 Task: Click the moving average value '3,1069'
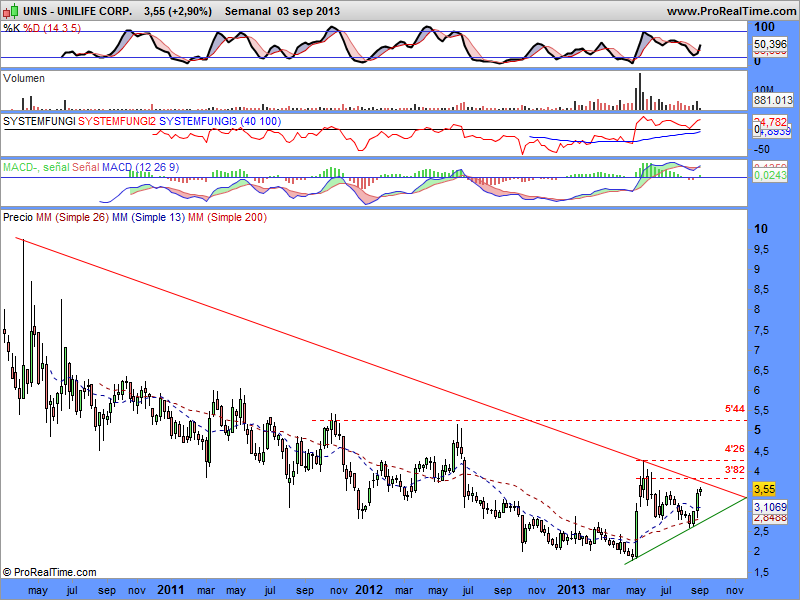[x=770, y=507]
